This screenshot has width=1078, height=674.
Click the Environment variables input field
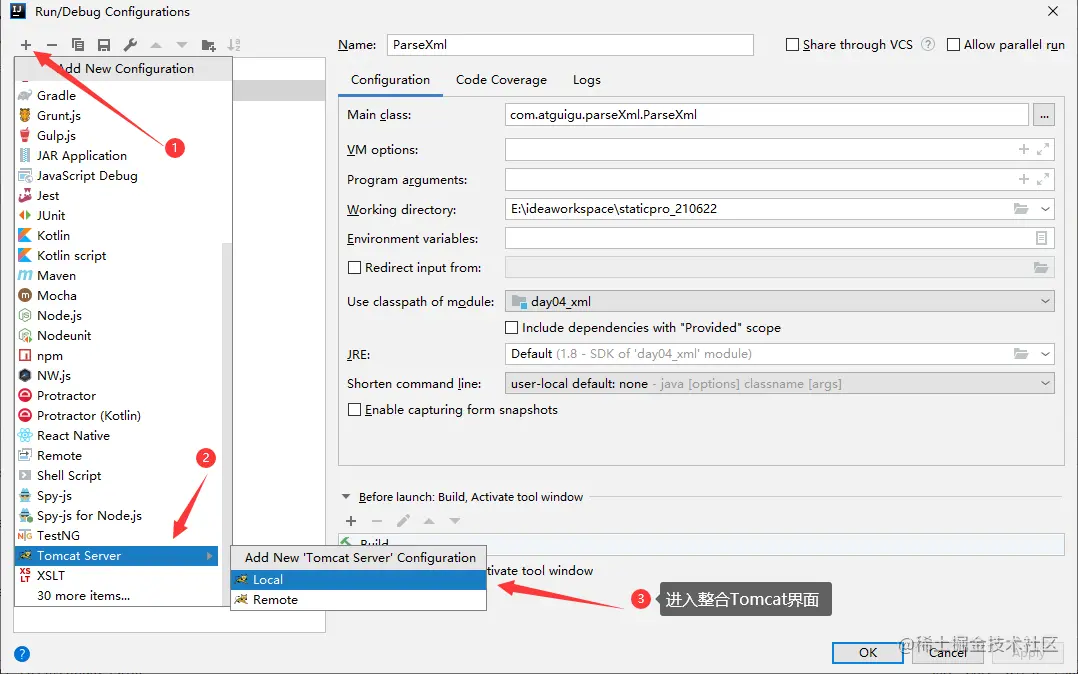pos(780,238)
